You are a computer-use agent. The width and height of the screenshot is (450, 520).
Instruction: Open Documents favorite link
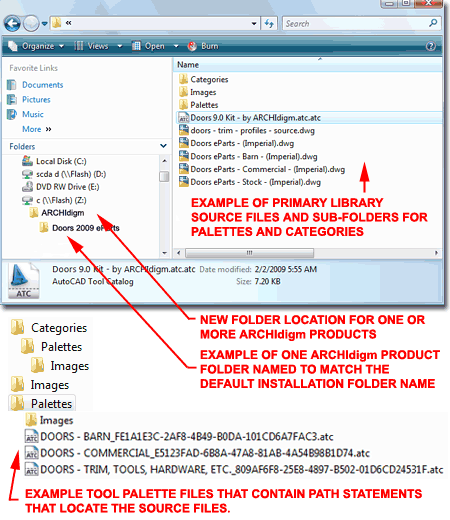[x=42, y=85]
